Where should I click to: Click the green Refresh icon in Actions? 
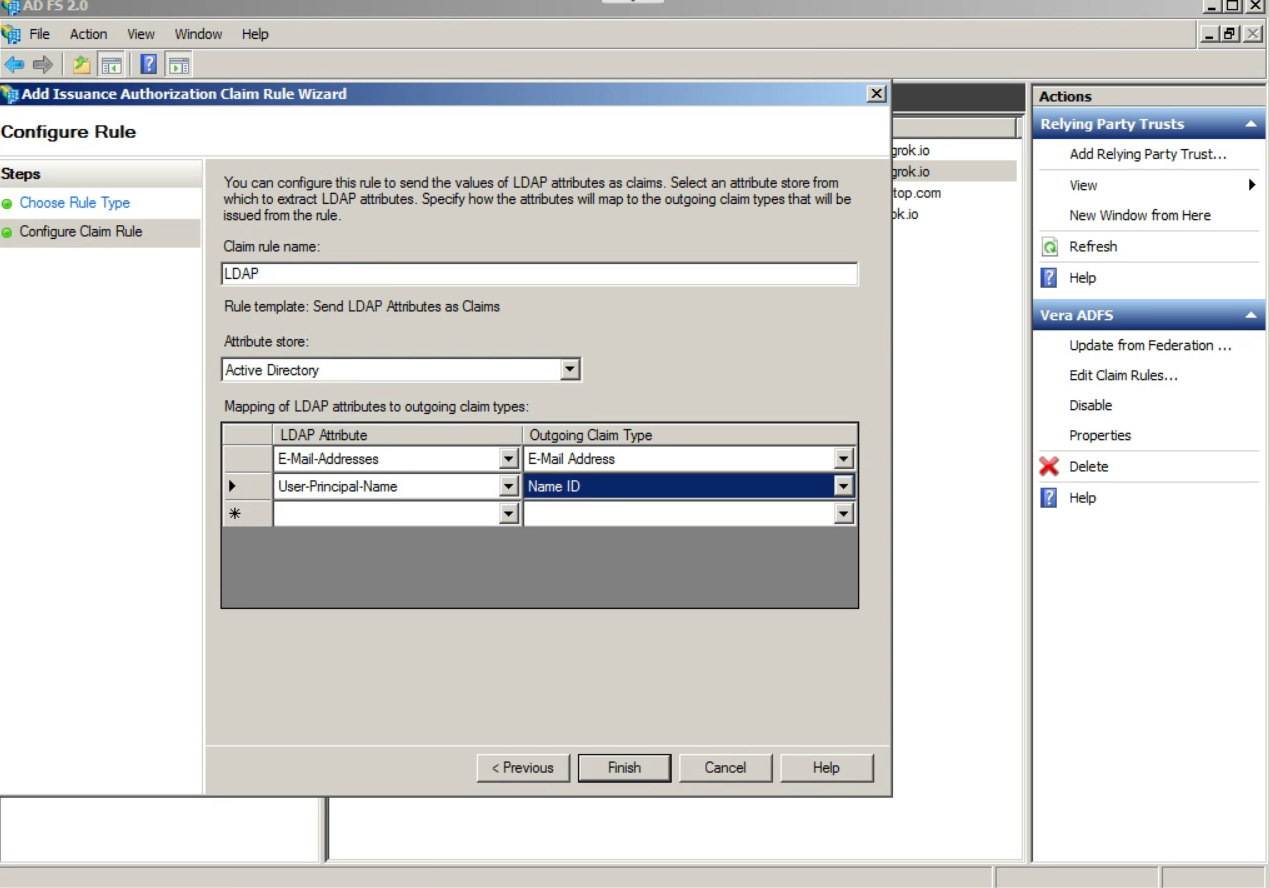tap(1049, 246)
